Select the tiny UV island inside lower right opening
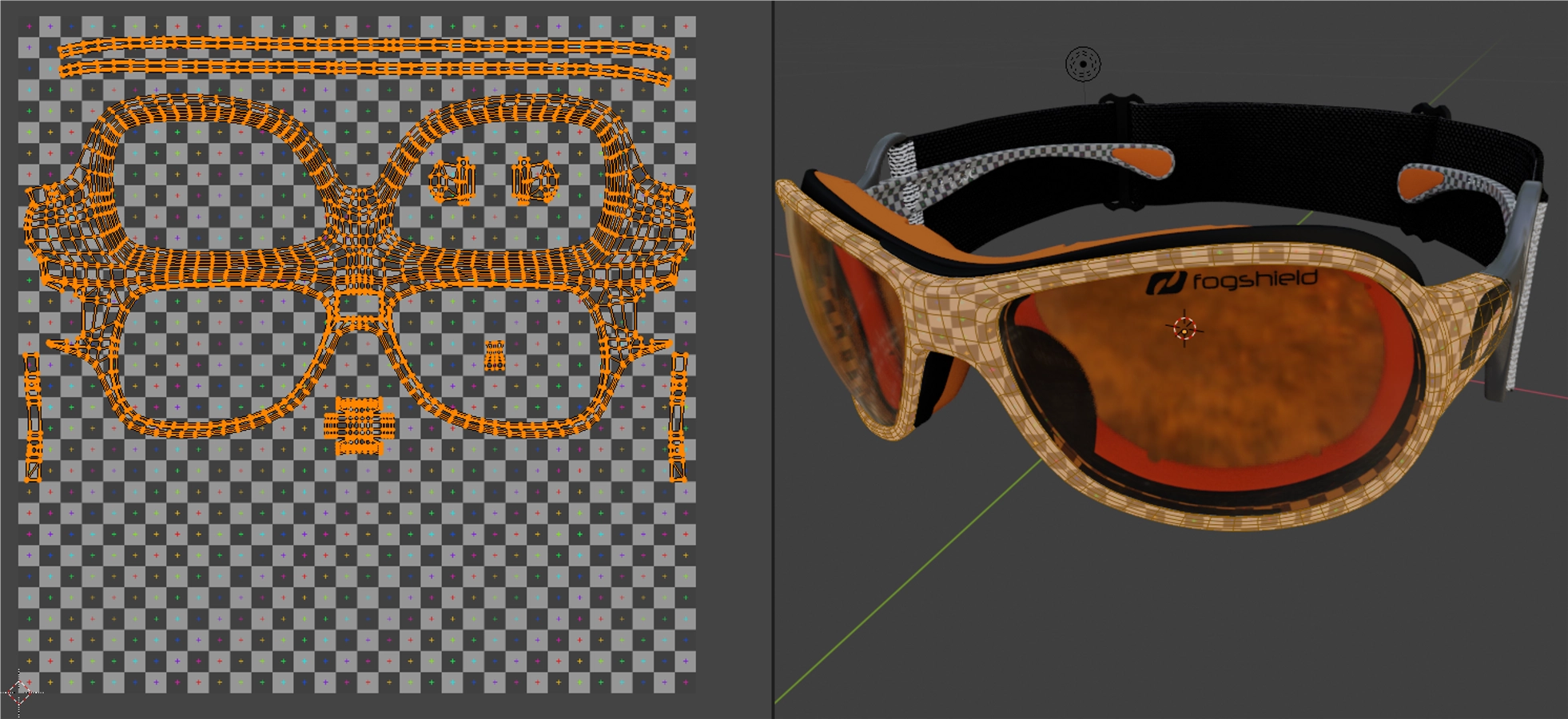This screenshot has width=1568, height=719. 495,356
